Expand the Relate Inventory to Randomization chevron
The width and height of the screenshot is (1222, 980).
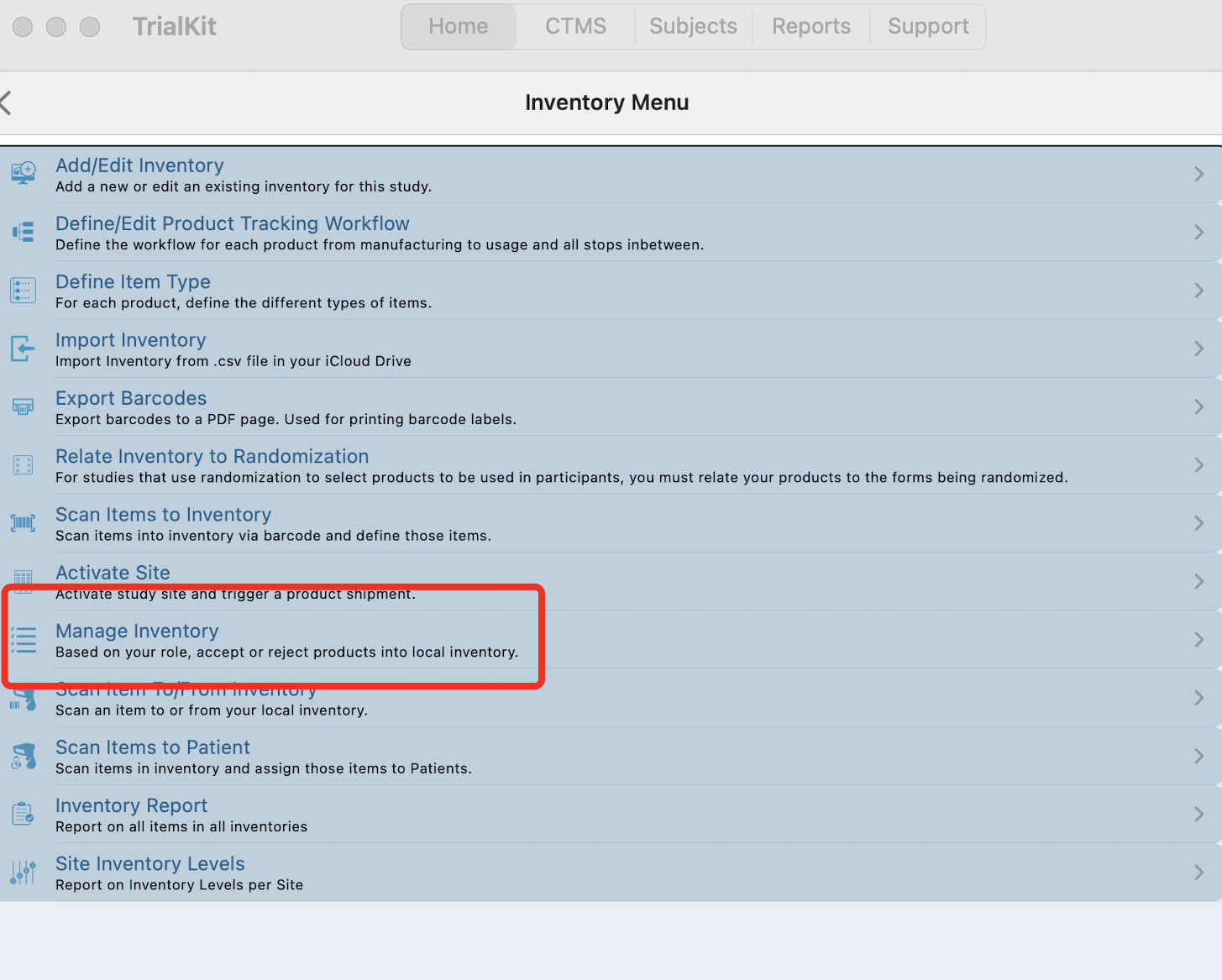coord(1199,465)
